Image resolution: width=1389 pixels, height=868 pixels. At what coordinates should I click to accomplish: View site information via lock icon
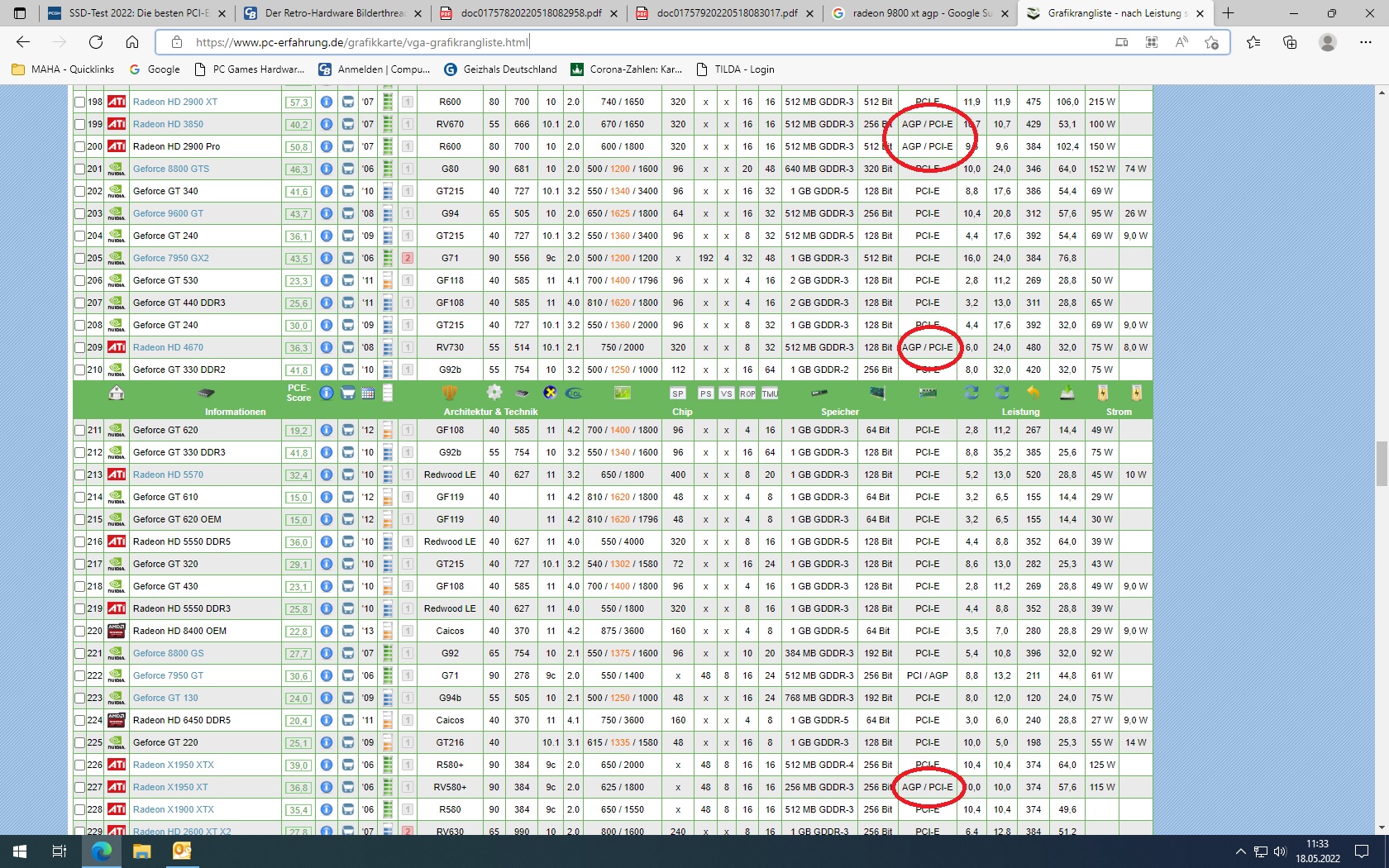[x=176, y=42]
